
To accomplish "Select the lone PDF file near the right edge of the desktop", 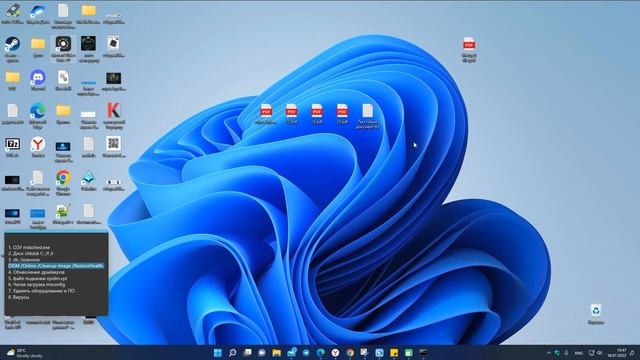I will click(x=469, y=44).
